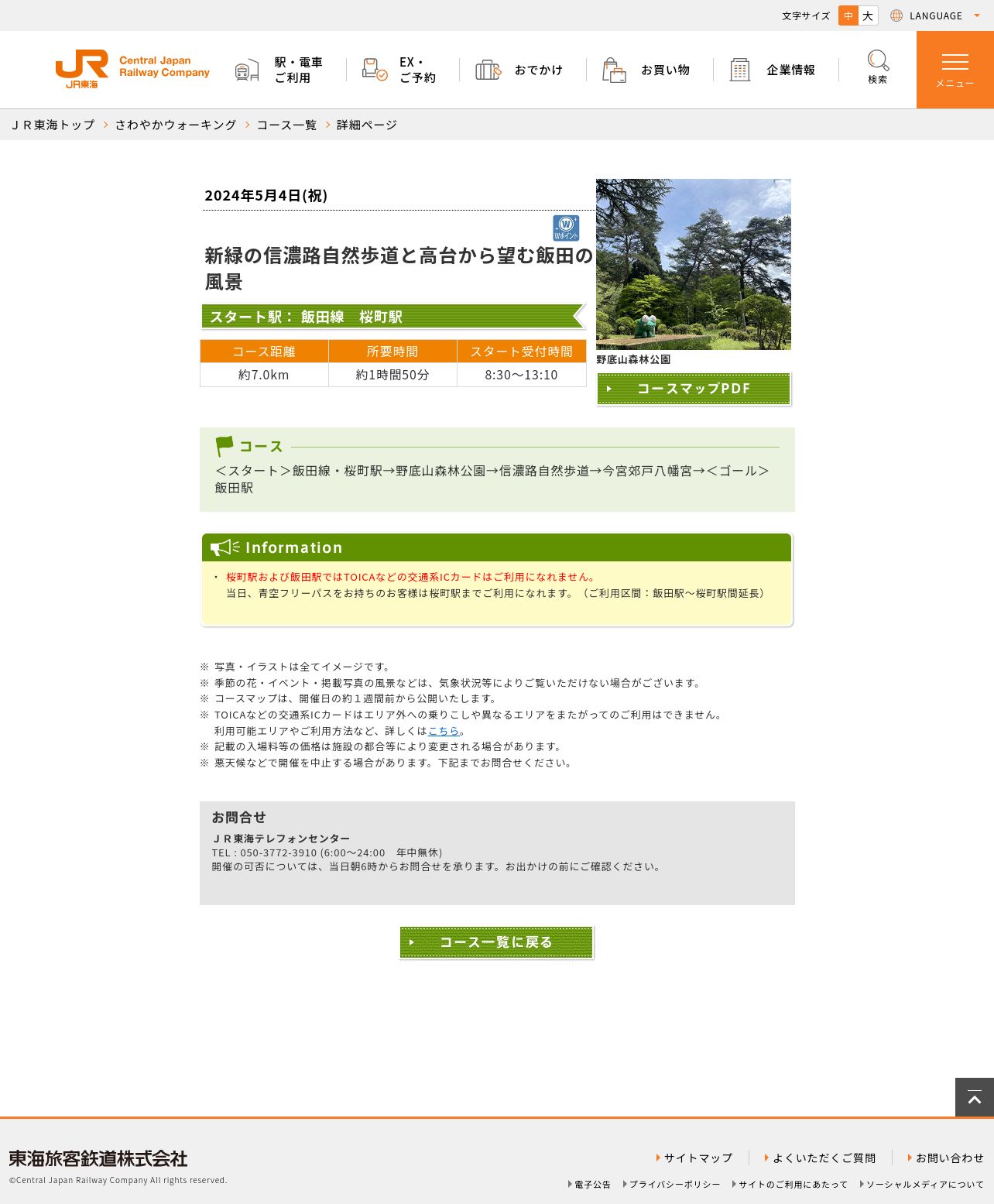Set text size to 大
This screenshot has width=994, height=1204.
click(x=868, y=15)
